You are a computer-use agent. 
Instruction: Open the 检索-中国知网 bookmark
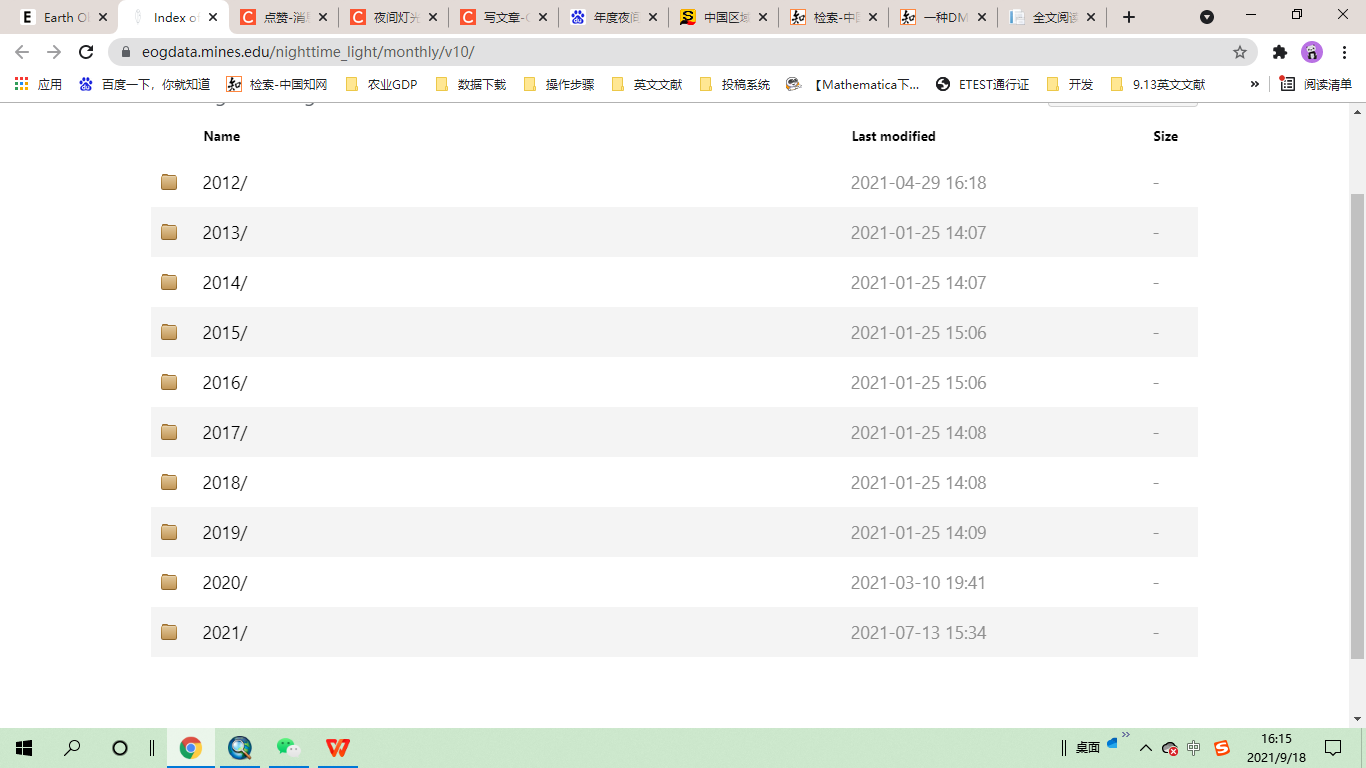(277, 84)
